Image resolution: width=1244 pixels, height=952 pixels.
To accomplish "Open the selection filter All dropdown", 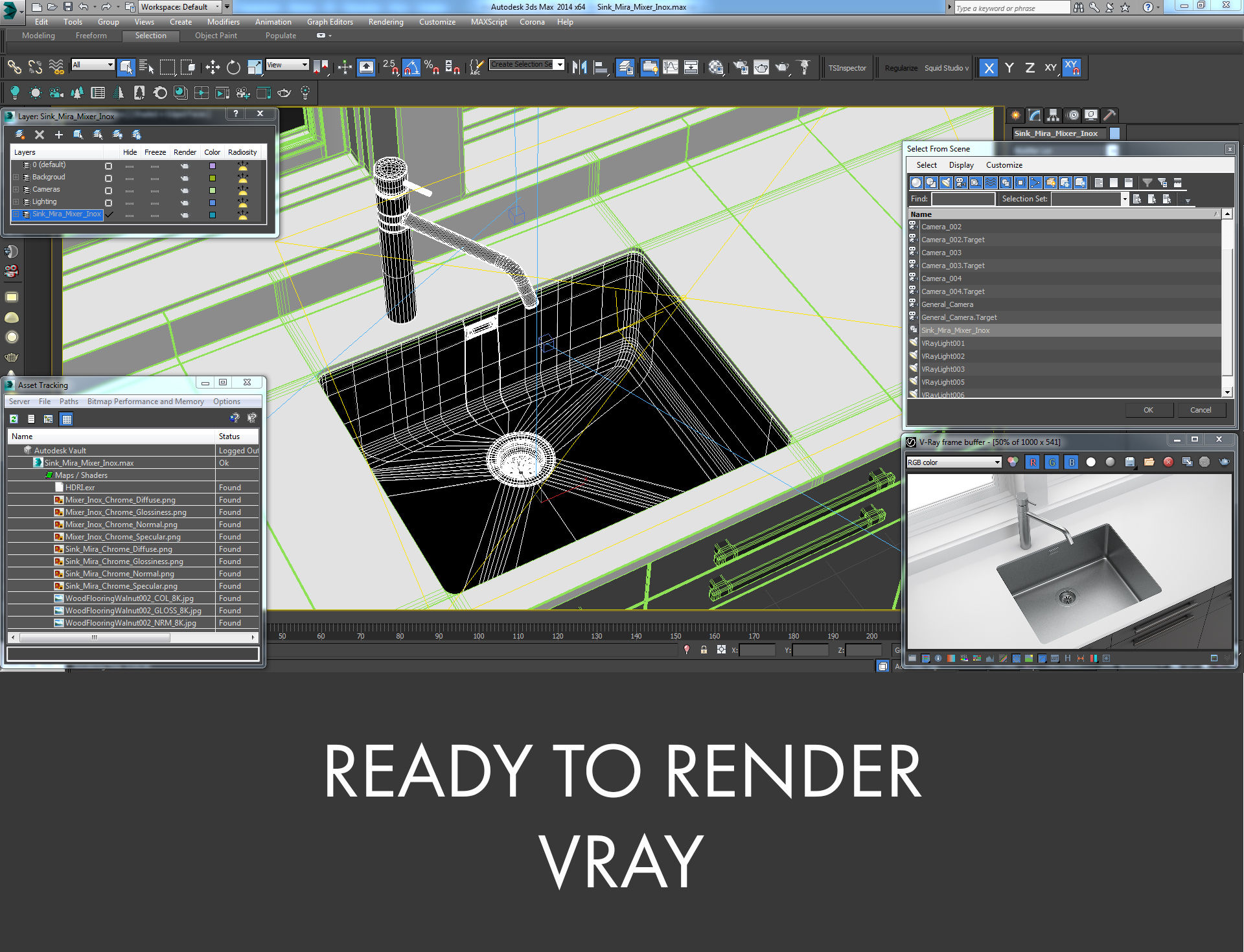I will [93, 65].
